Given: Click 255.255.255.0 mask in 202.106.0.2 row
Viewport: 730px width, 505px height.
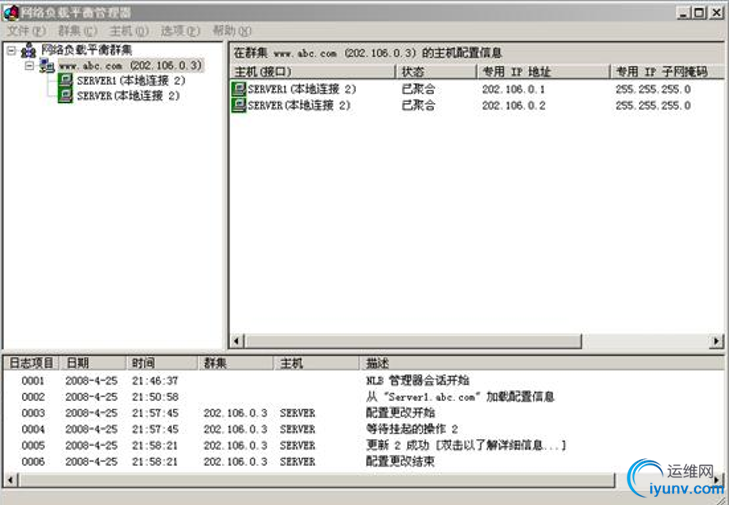Looking at the screenshot, I should [653, 105].
